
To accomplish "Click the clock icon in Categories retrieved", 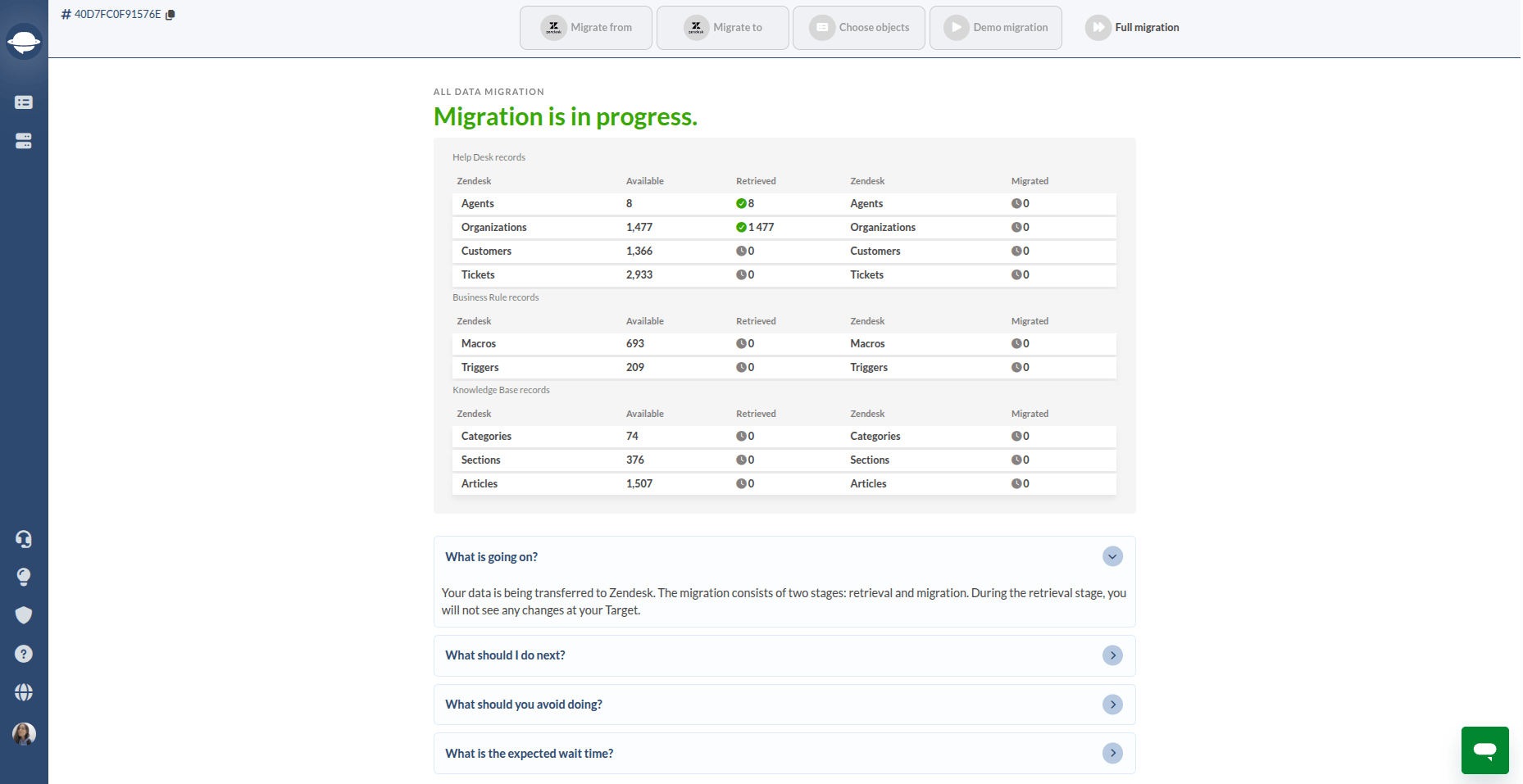I will tap(741, 436).
